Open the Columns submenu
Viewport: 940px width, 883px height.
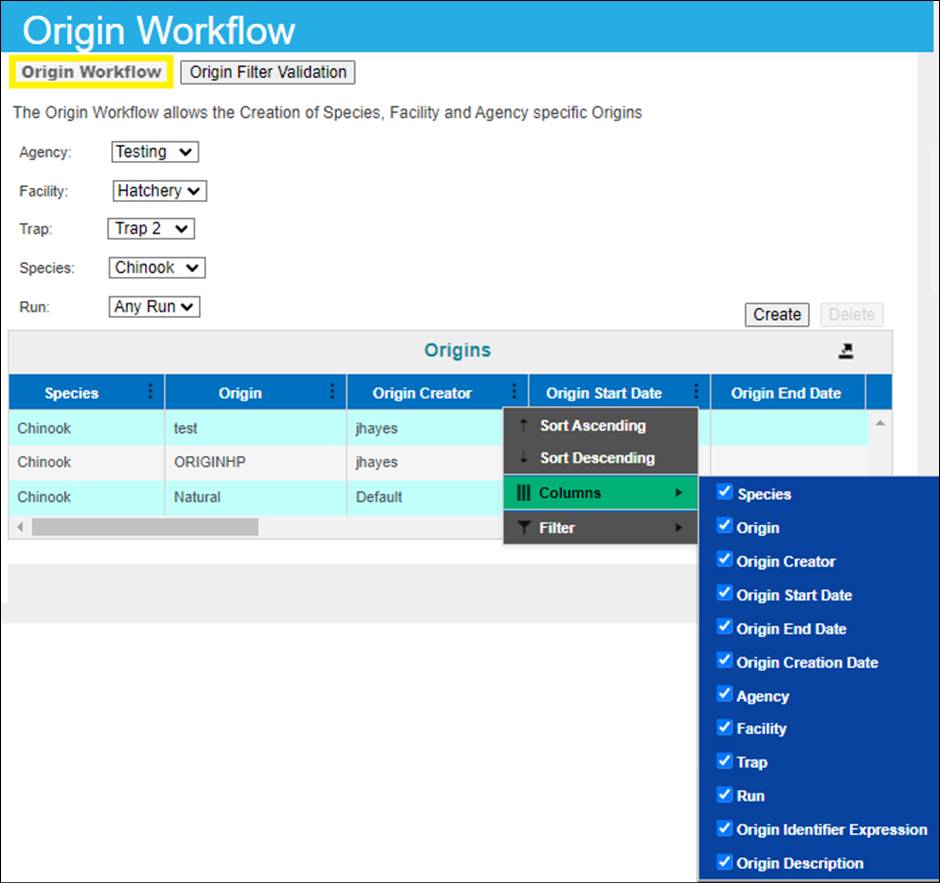599,493
